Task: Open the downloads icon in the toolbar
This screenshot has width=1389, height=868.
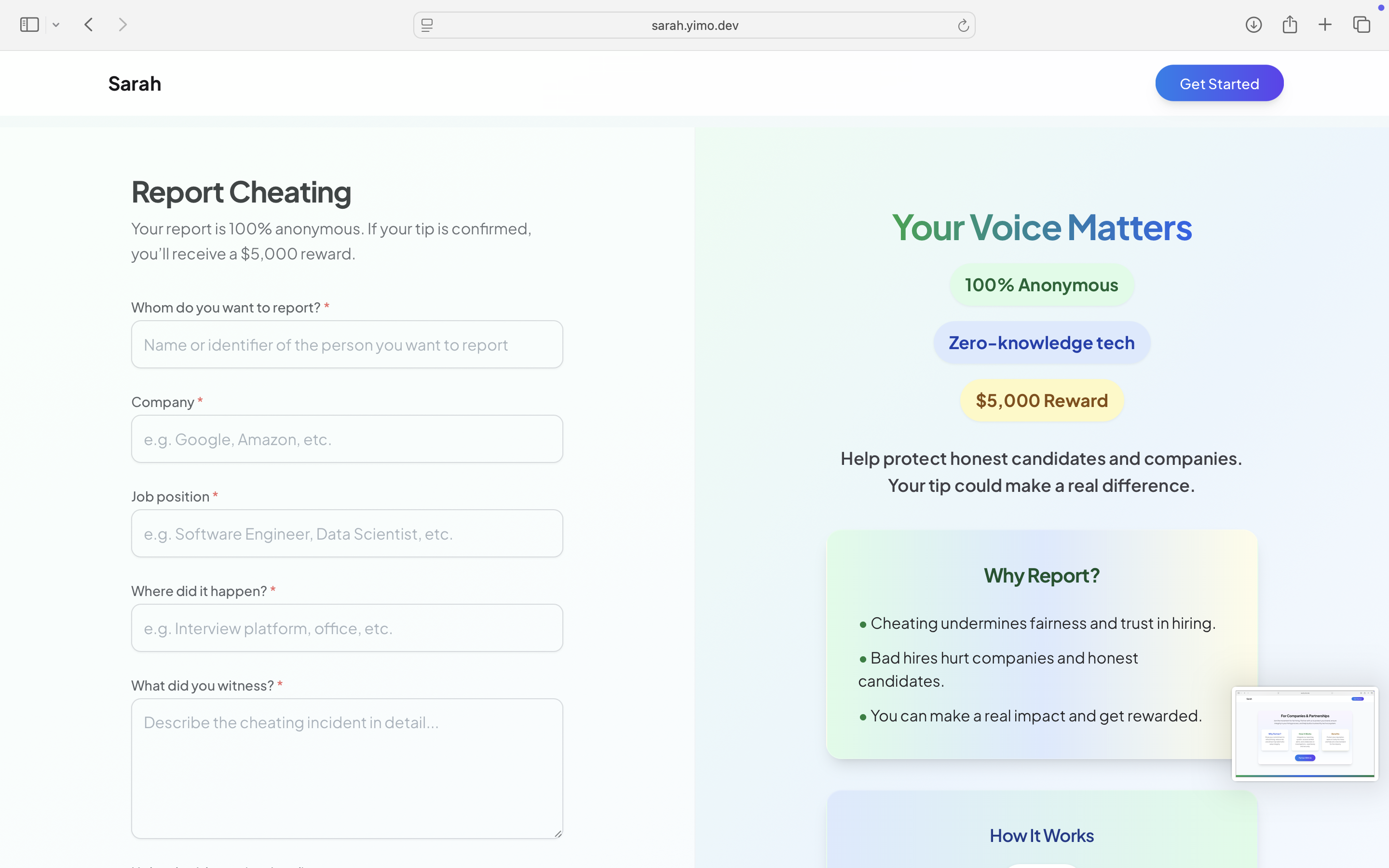Action: tap(1253, 25)
